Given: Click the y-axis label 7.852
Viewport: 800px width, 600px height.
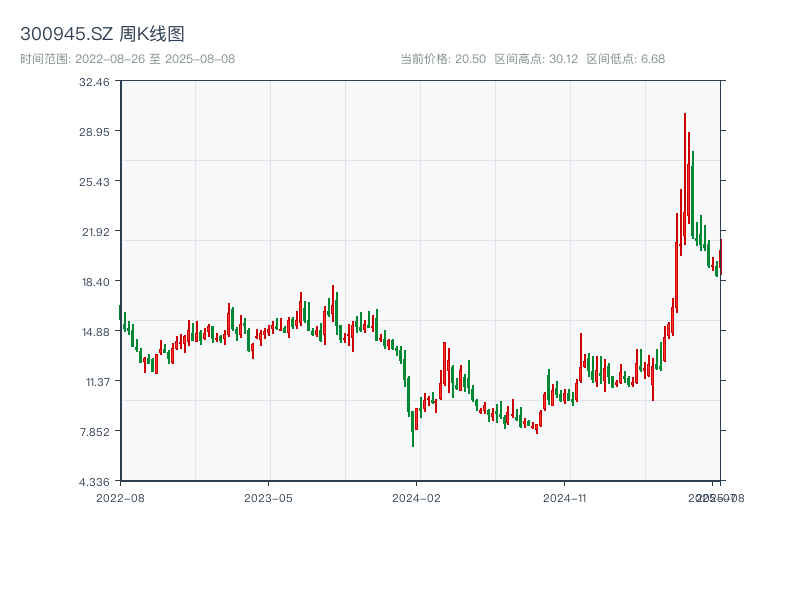Looking at the screenshot, I should [x=94, y=432].
